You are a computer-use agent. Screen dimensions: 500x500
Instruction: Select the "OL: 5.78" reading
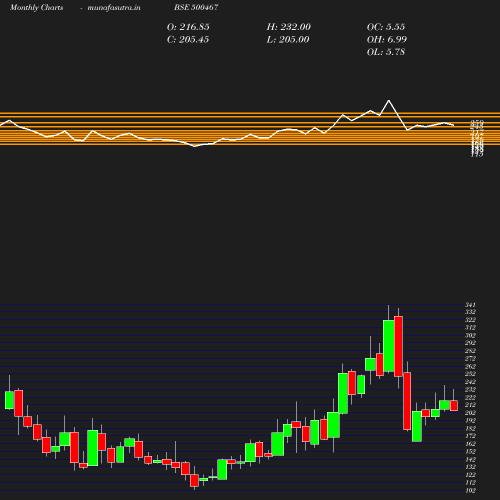pyautogui.click(x=386, y=52)
